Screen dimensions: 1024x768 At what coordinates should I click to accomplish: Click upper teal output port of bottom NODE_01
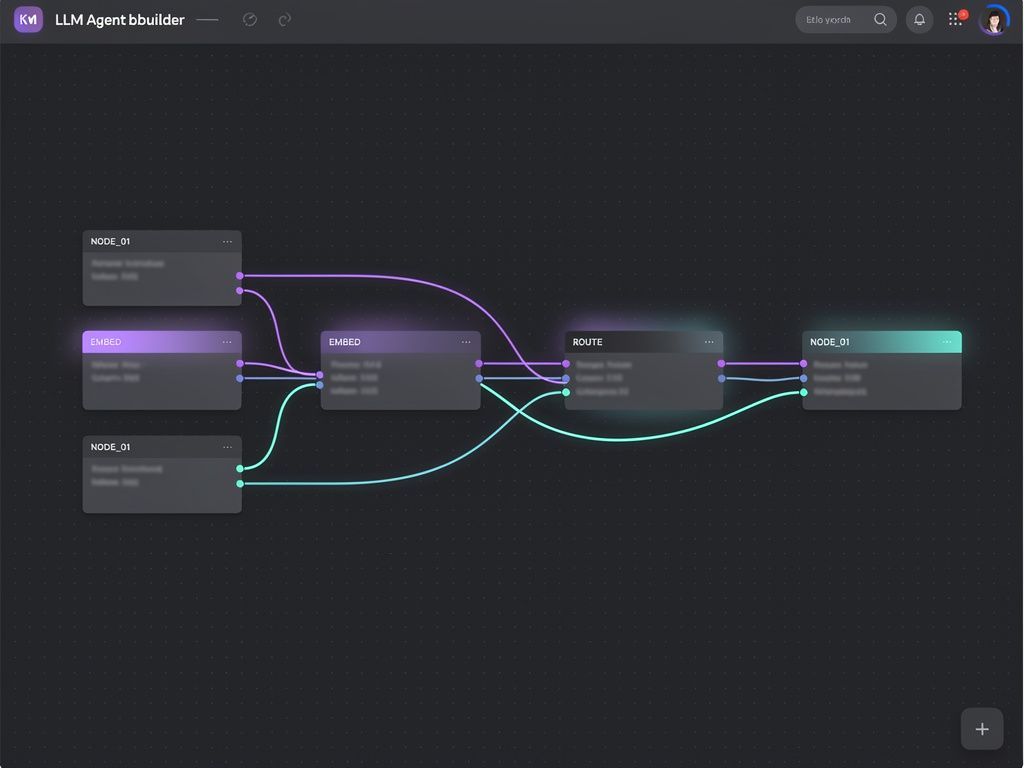[x=240, y=469]
